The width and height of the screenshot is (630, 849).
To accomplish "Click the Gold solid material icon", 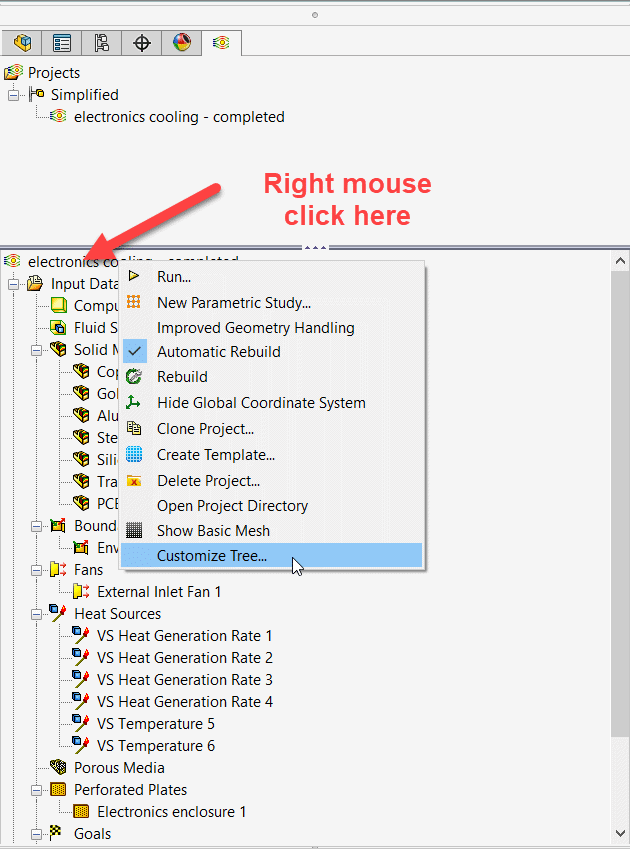I will [81, 394].
